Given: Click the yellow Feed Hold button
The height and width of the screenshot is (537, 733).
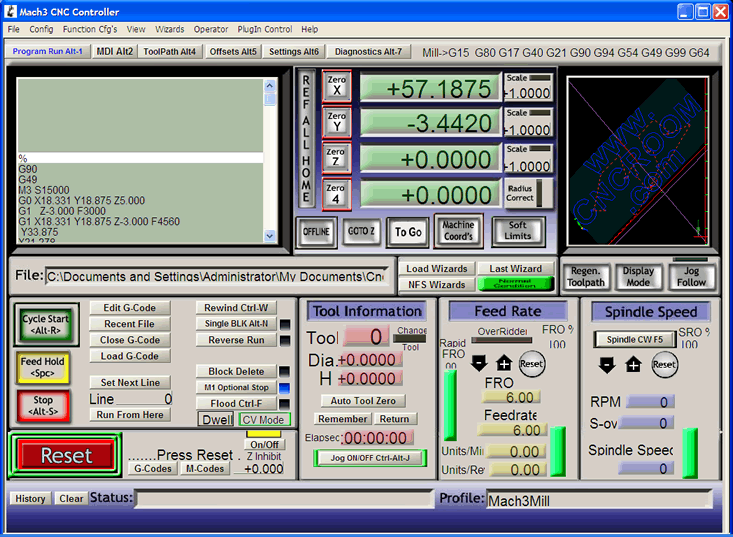Looking at the screenshot, I should [43, 367].
